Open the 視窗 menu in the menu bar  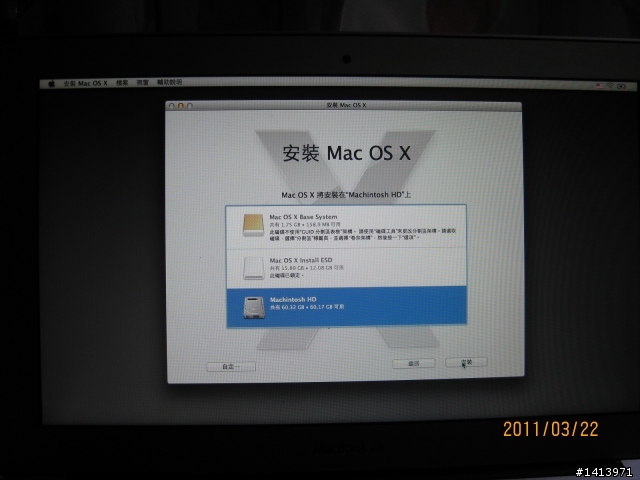pyautogui.click(x=142, y=82)
